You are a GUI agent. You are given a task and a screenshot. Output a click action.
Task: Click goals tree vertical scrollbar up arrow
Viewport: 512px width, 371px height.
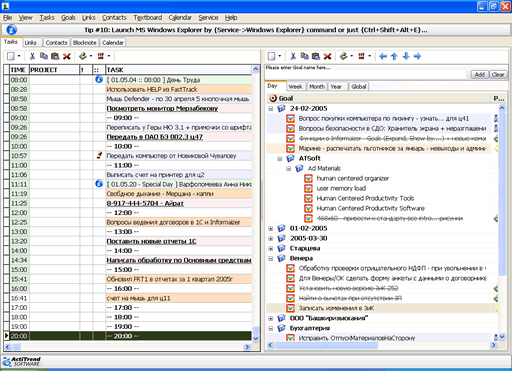pos(502,108)
